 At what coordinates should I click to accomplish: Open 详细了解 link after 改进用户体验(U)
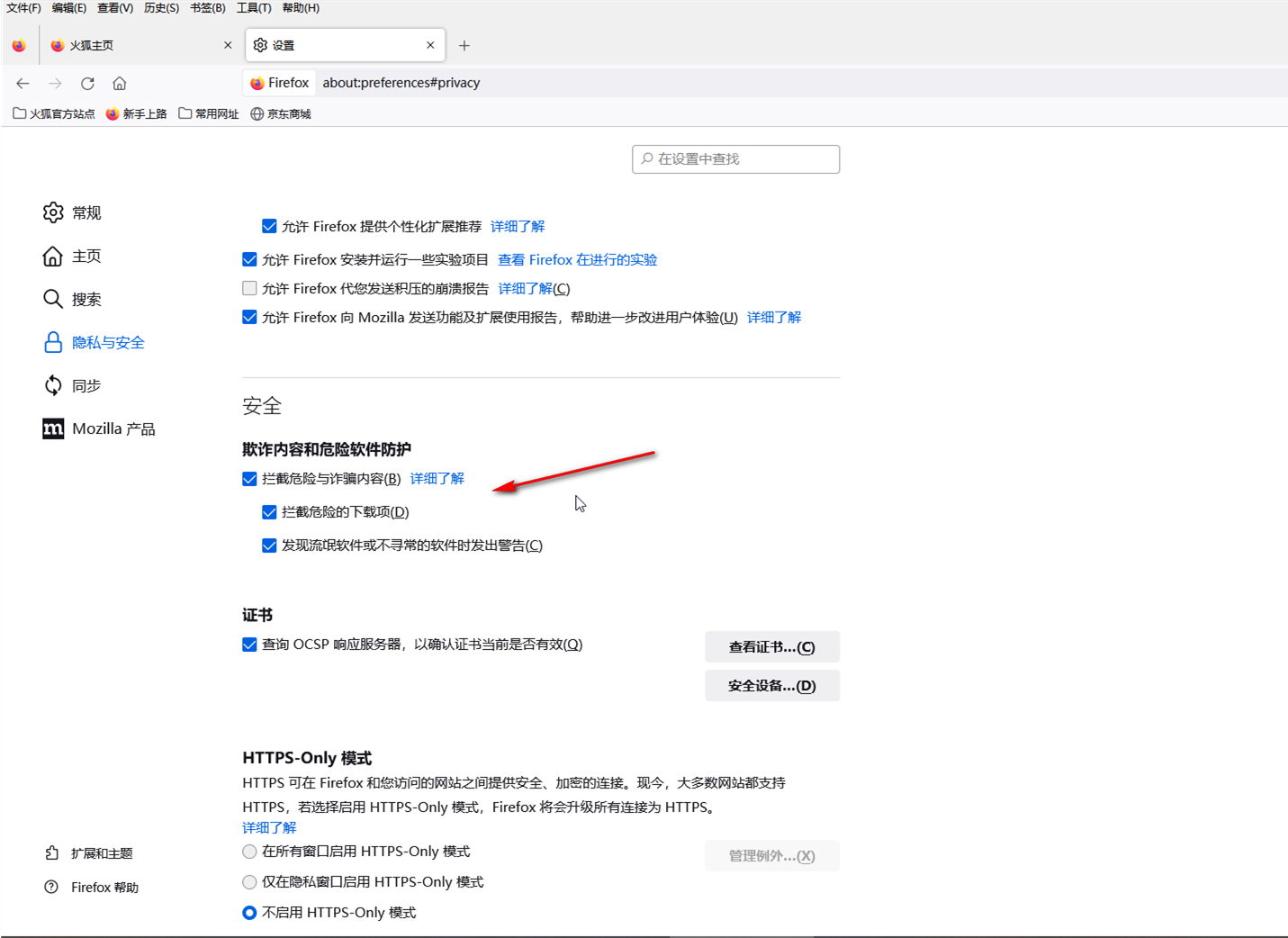point(774,317)
